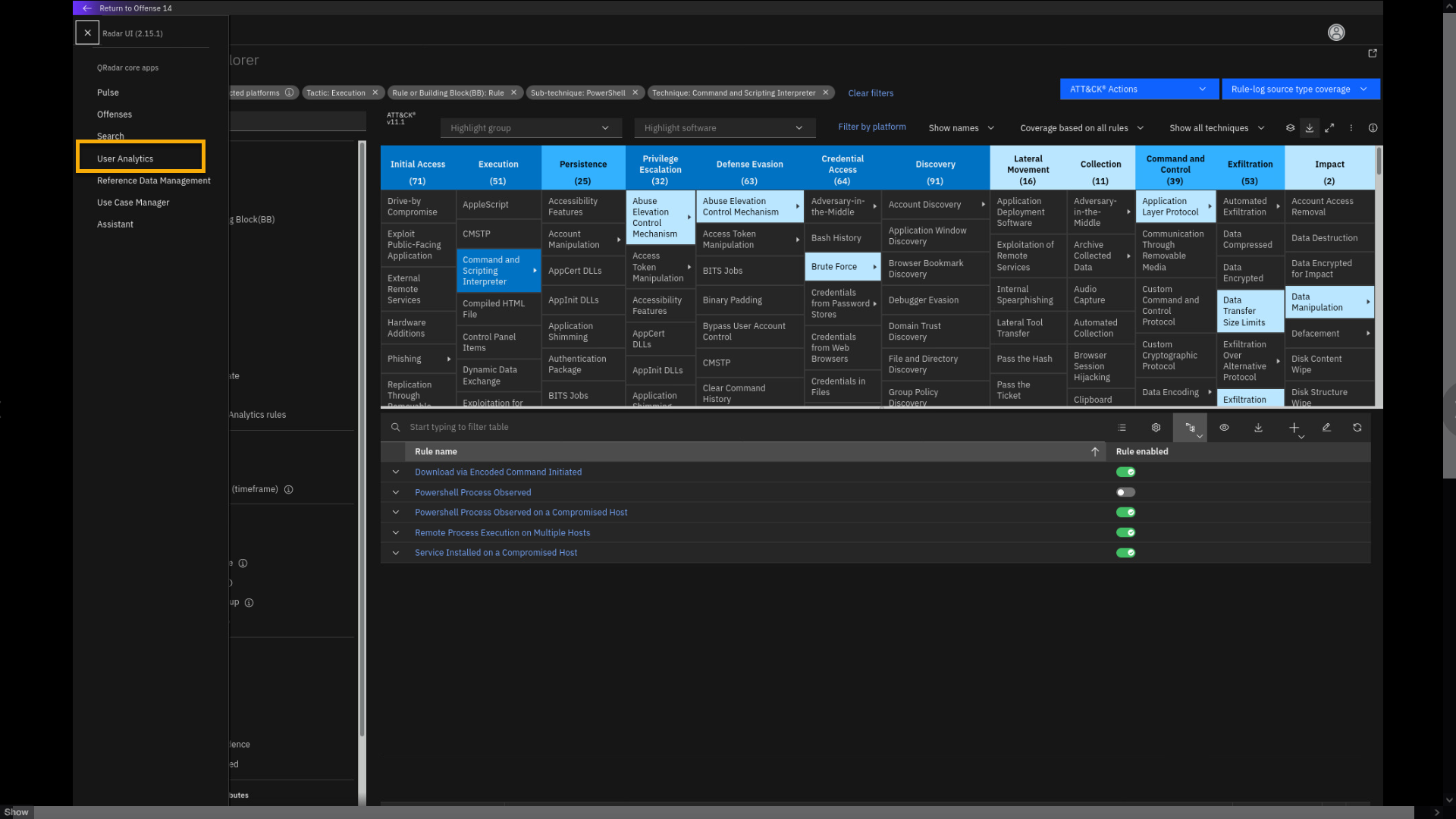
Task: Disable the Remote Process Execution on Multiple Hosts rule
Action: (x=1125, y=533)
